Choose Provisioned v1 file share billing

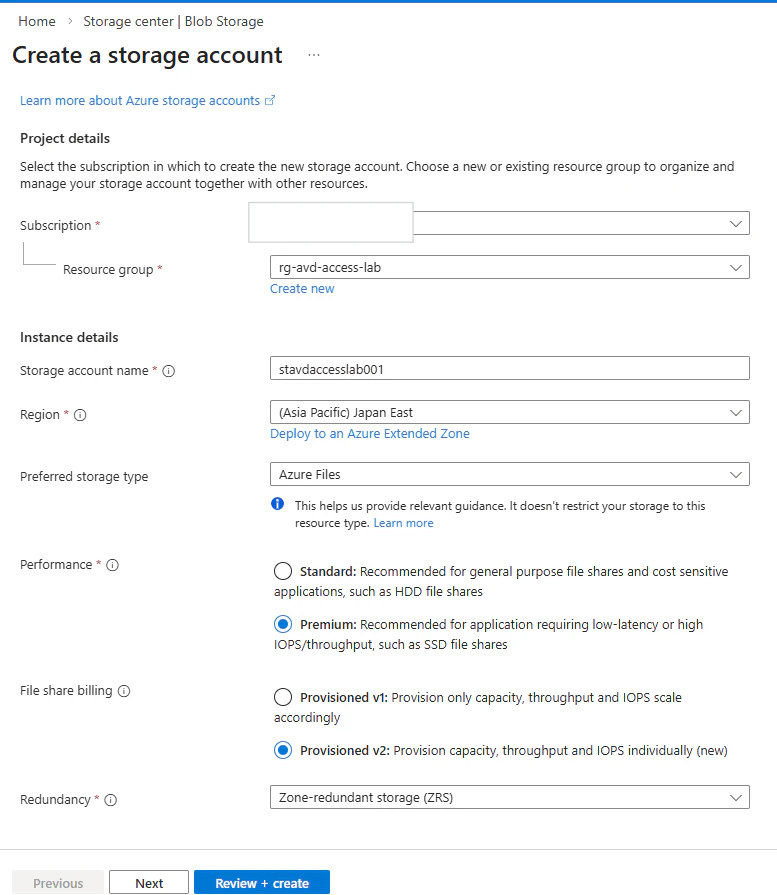pyautogui.click(x=283, y=697)
